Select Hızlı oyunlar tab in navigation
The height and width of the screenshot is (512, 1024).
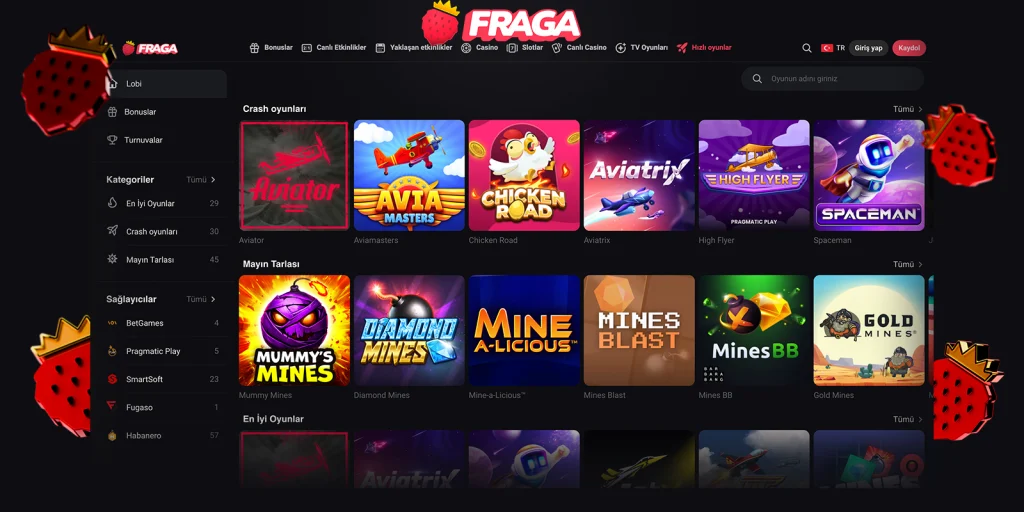pos(704,48)
